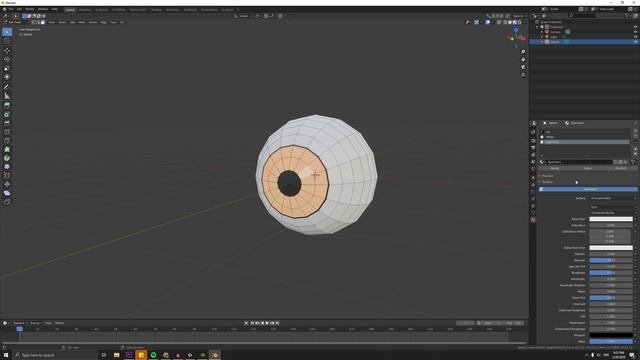Viewport: 640px width, 360px height.
Task: Select the Shrink/Fatten tool
Action: pos(7,184)
